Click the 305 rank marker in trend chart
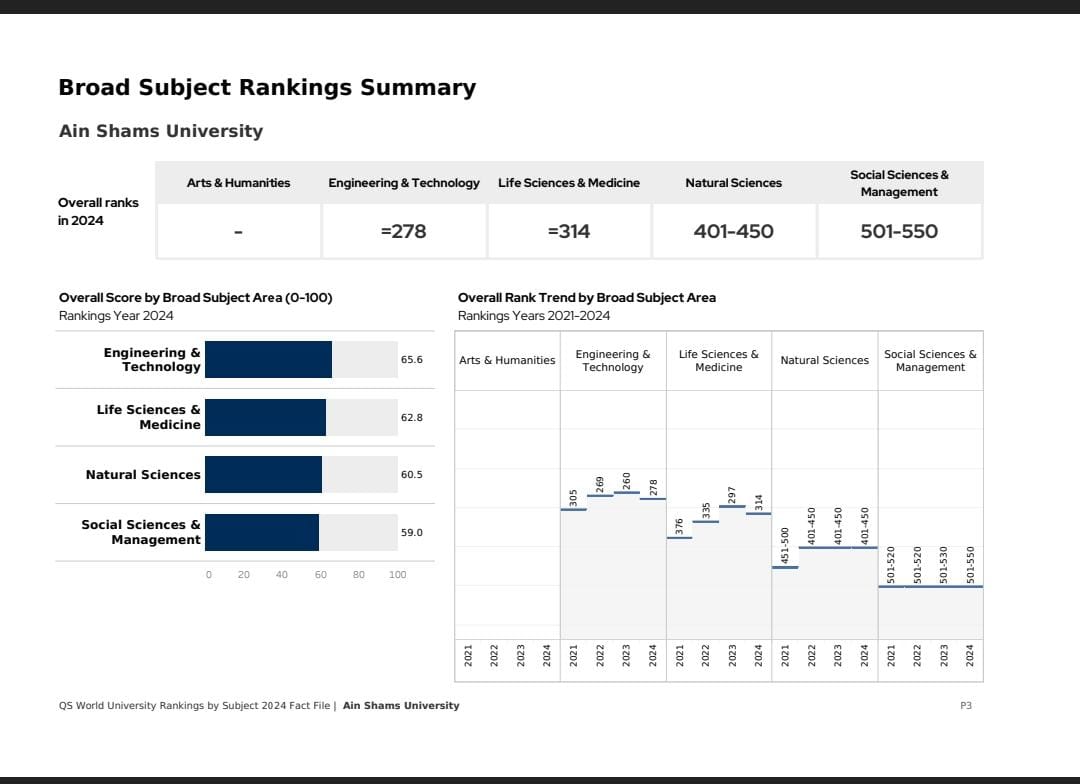Image resolution: width=1080 pixels, height=784 pixels. click(x=573, y=509)
